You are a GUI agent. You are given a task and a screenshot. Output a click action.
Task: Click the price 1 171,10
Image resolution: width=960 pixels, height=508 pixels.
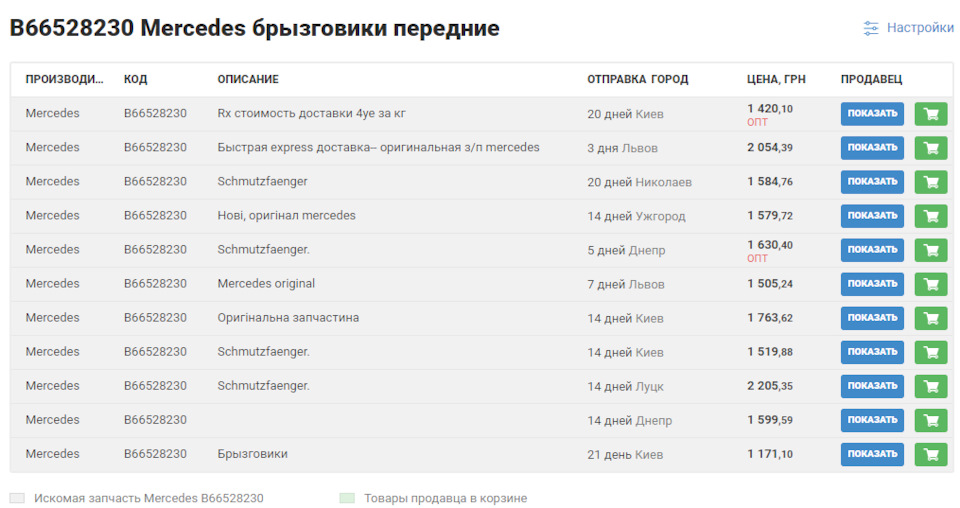click(770, 454)
